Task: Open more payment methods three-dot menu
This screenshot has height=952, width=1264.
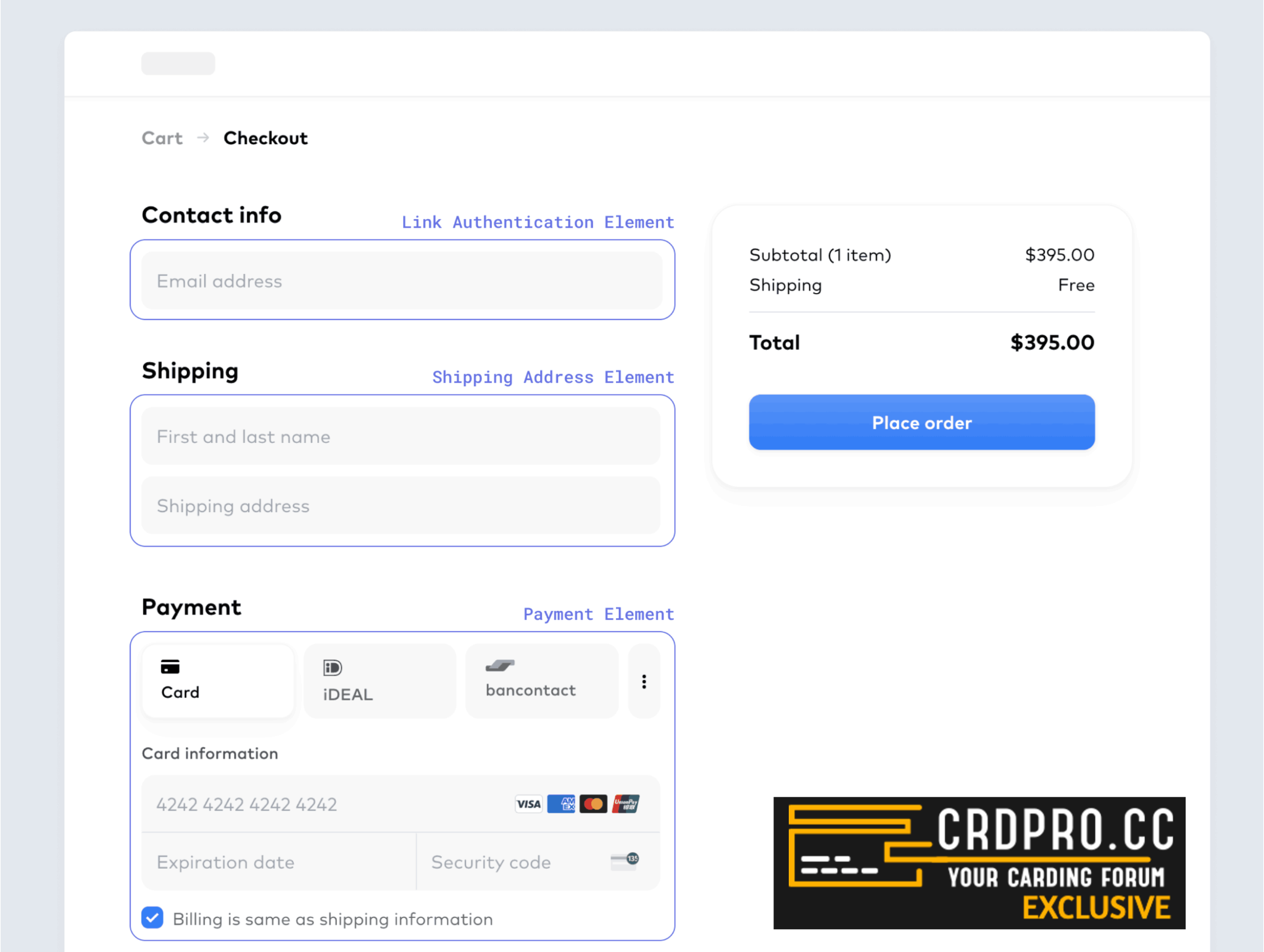Action: tap(644, 681)
